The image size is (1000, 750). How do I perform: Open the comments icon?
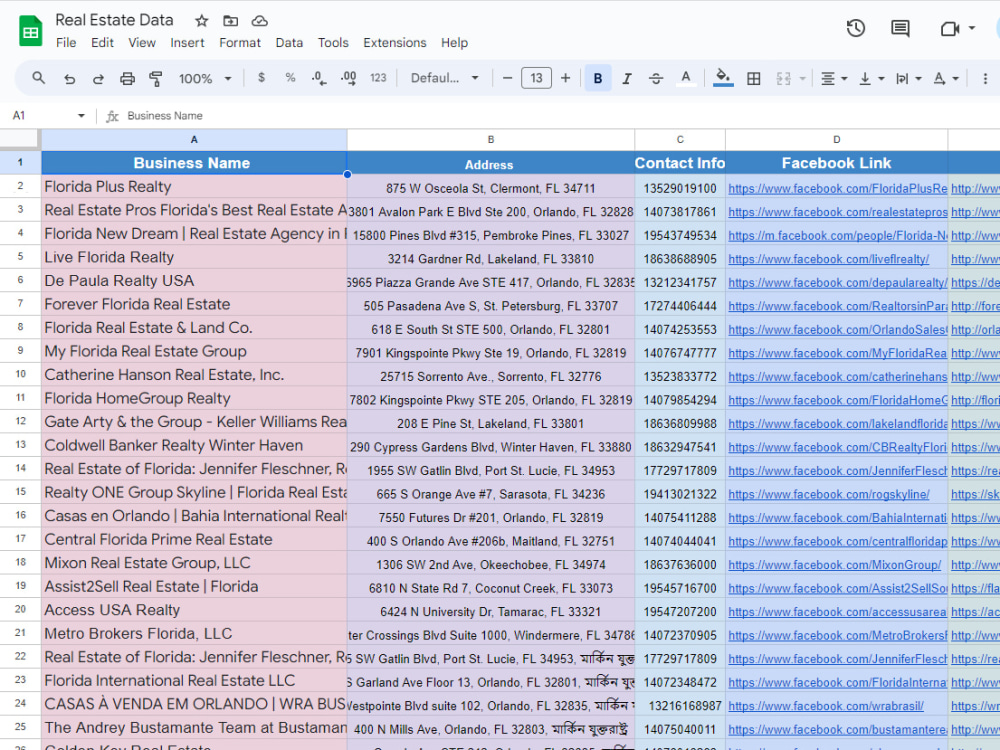pos(900,28)
